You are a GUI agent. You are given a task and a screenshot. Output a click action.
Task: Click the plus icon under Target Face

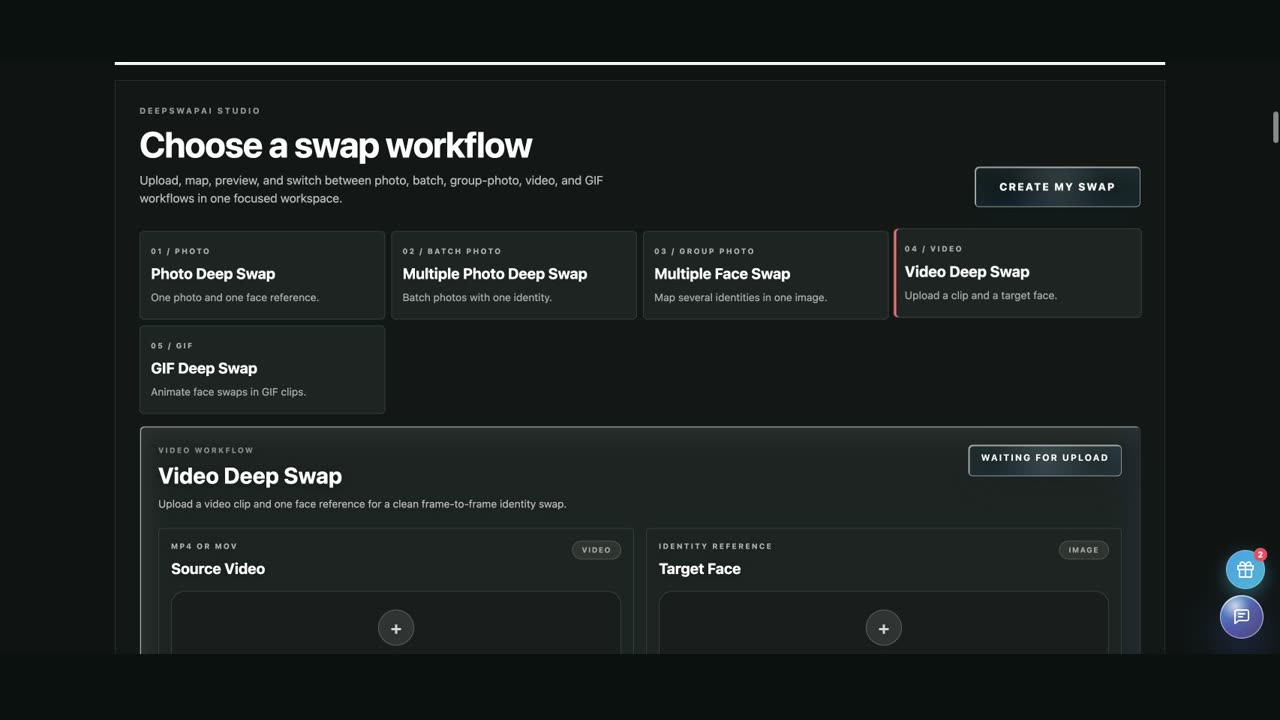click(883, 628)
